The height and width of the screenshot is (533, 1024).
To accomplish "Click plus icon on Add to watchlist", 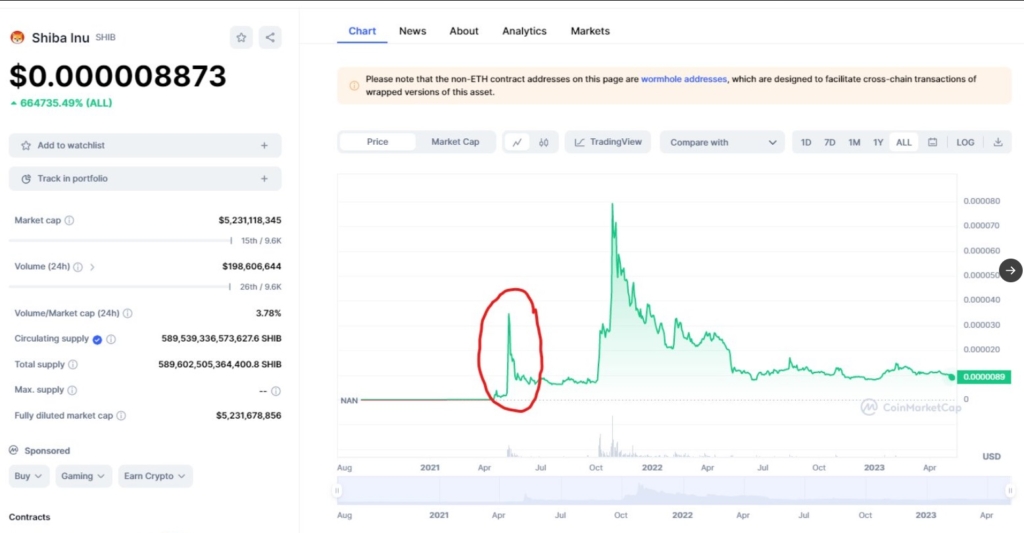I will (264, 146).
